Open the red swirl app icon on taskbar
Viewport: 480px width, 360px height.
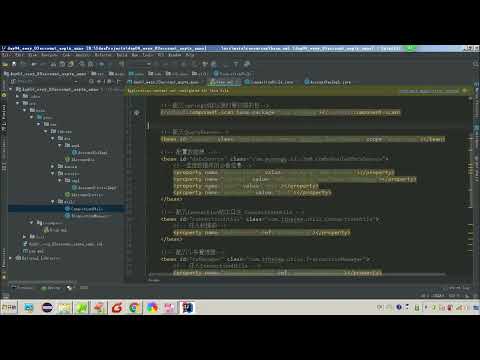pos(116,307)
